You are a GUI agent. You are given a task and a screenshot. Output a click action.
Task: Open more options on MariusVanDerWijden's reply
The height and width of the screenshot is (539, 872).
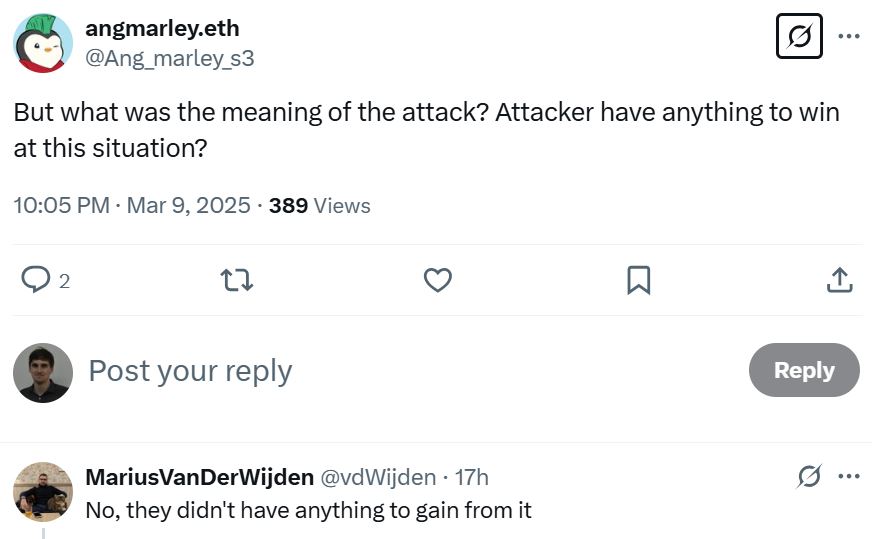pyautogui.click(x=849, y=477)
